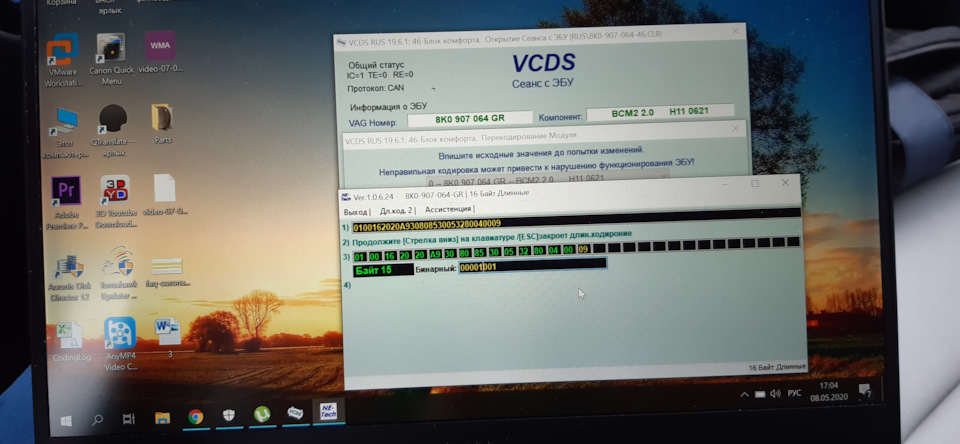Click the battery icon in system tray

tap(760, 394)
